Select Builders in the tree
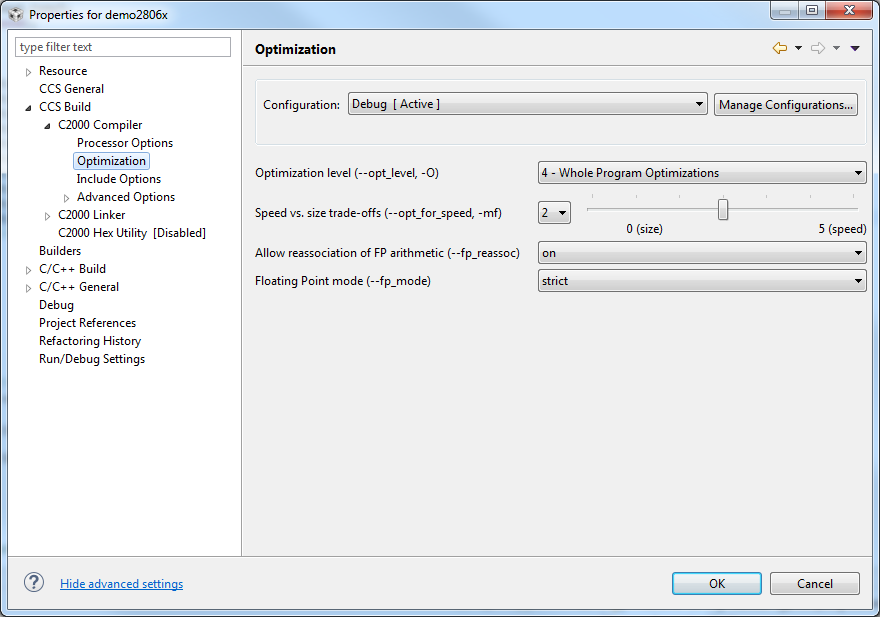880x617 pixels. click(x=59, y=250)
